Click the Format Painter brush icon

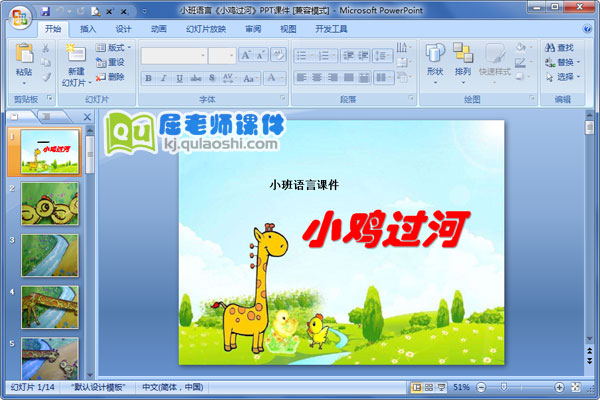click(46, 77)
